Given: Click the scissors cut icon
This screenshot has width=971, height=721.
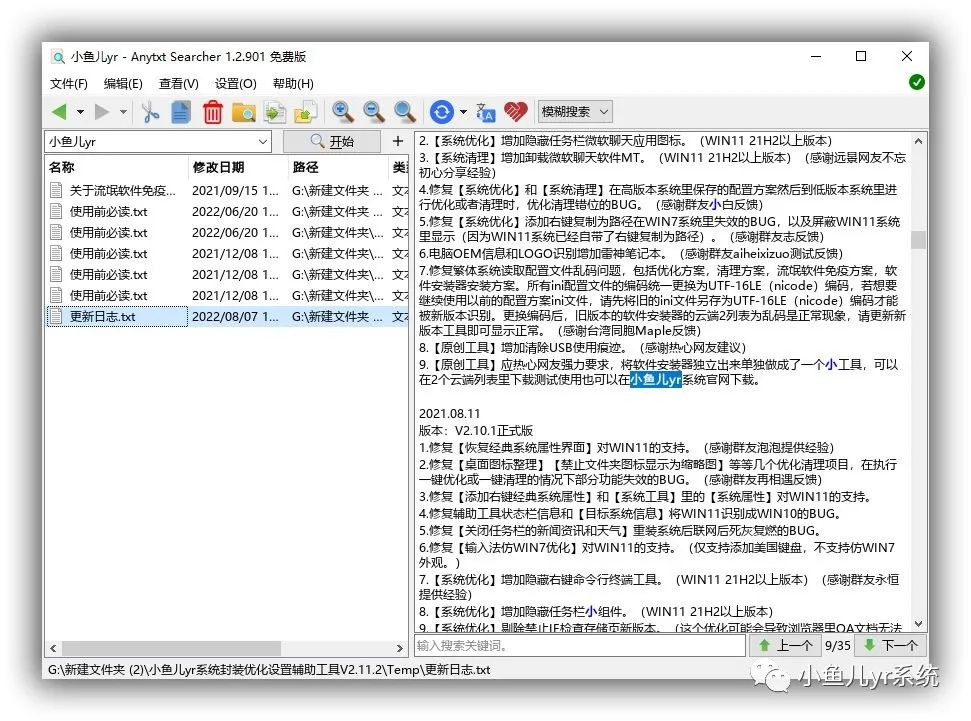Looking at the screenshot, I should 150,112.
